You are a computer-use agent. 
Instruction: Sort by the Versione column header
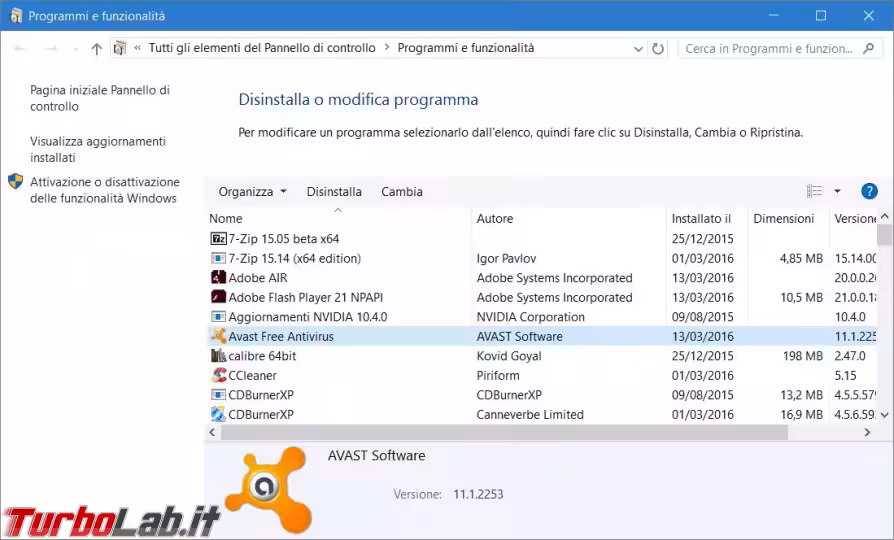point(854,218)
